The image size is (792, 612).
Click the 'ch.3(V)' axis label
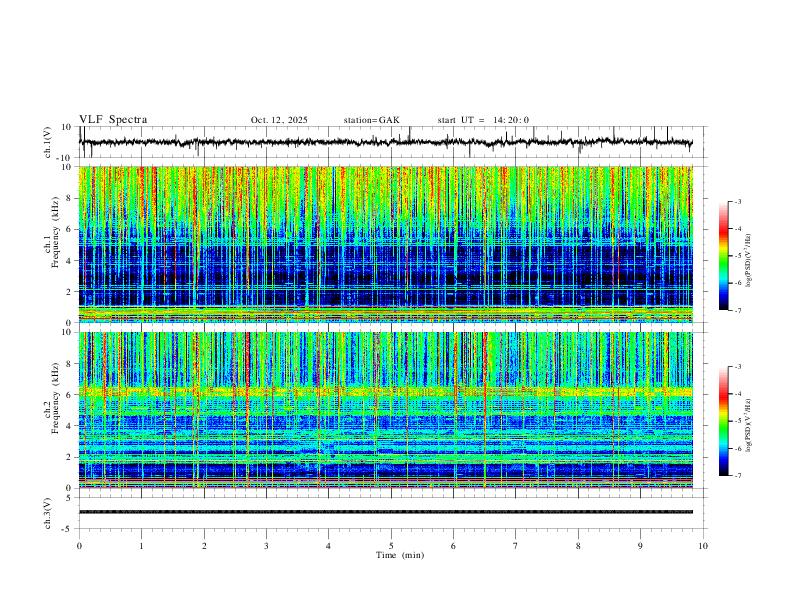[x=48, y=513]
